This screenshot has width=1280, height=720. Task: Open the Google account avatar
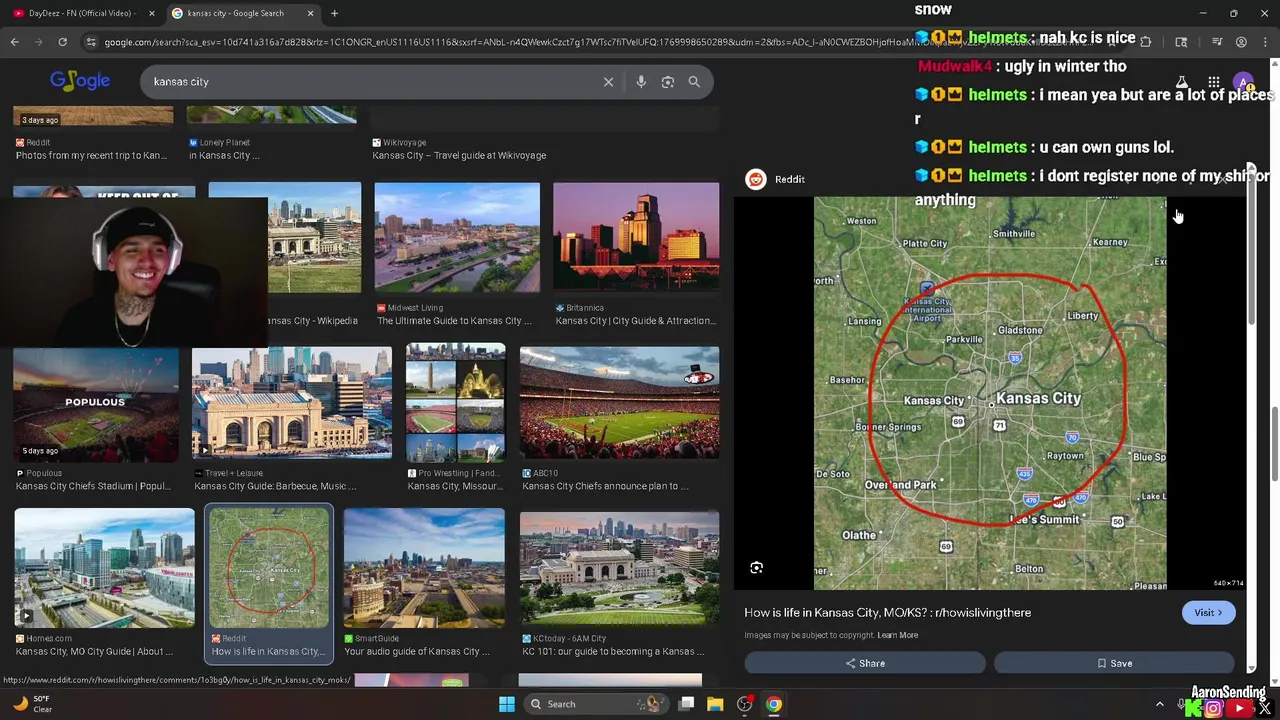click(x=1243, y=82)
